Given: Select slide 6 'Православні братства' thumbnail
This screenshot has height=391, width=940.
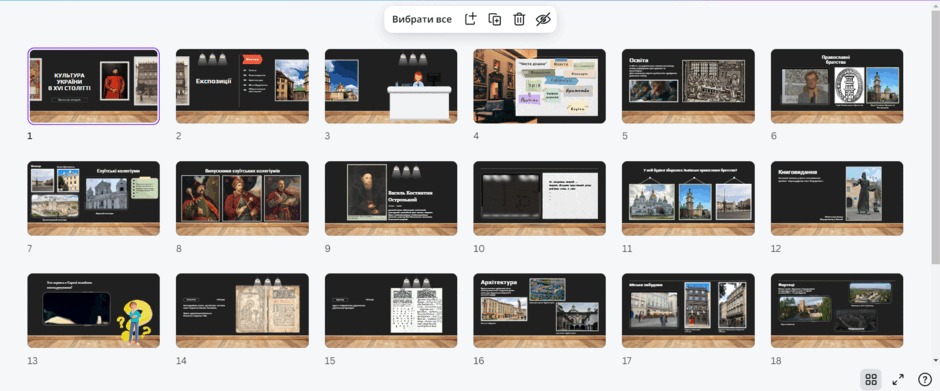Looking at the screenshot, I should [x=837, y=86].
